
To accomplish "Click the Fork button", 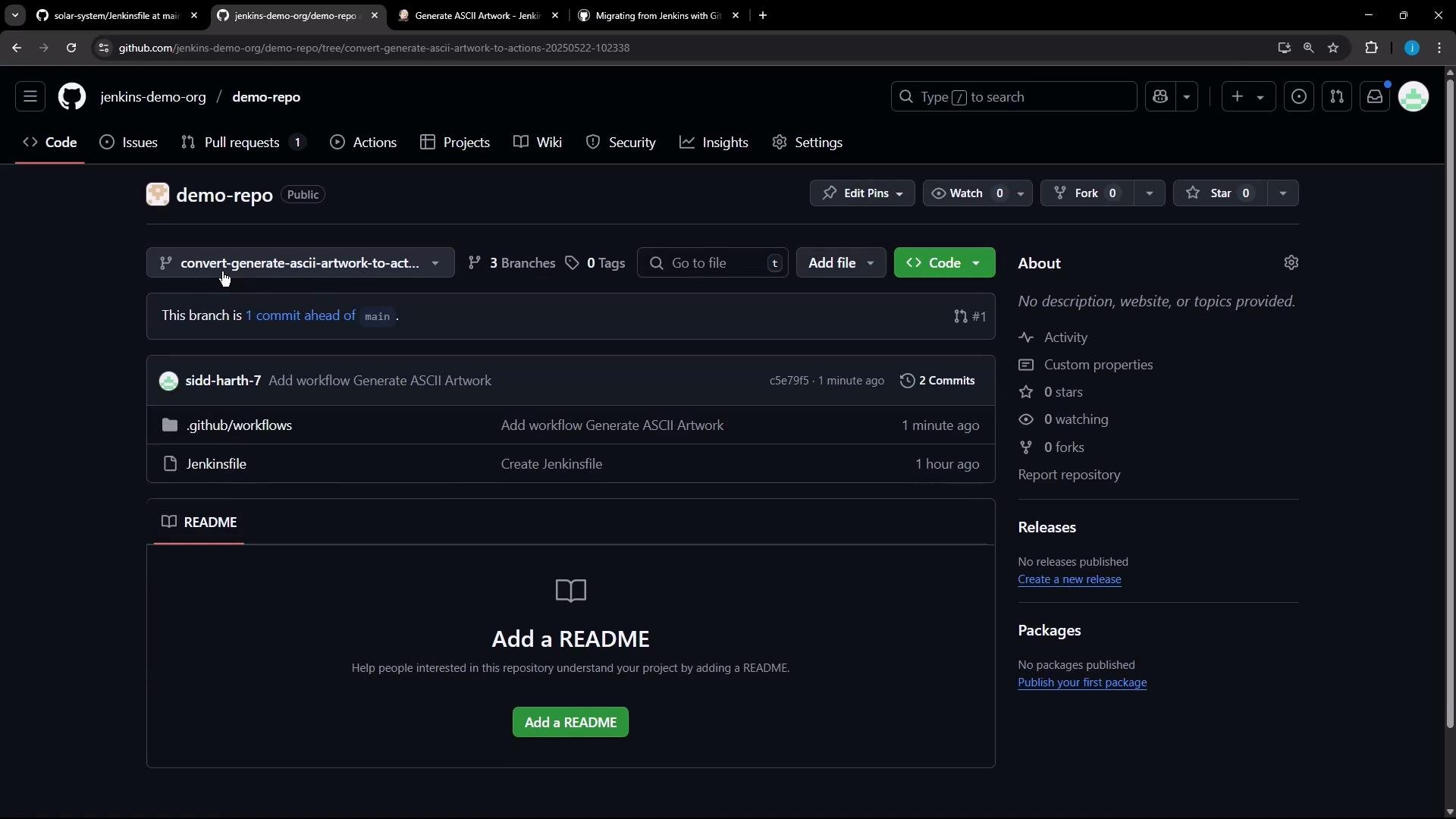I will coord(1087,193).
